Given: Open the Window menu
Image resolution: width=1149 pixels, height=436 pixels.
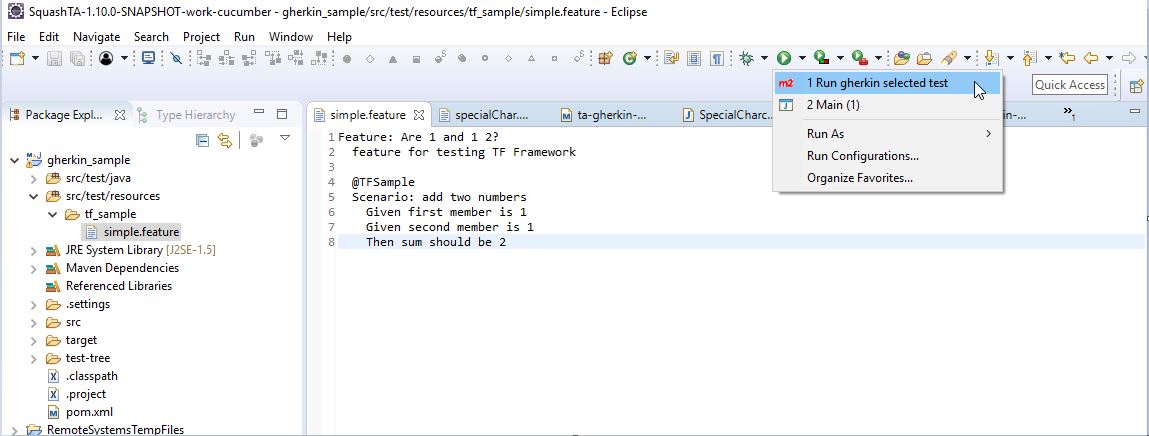Looking at the screenshot, I should coord(291,37).
